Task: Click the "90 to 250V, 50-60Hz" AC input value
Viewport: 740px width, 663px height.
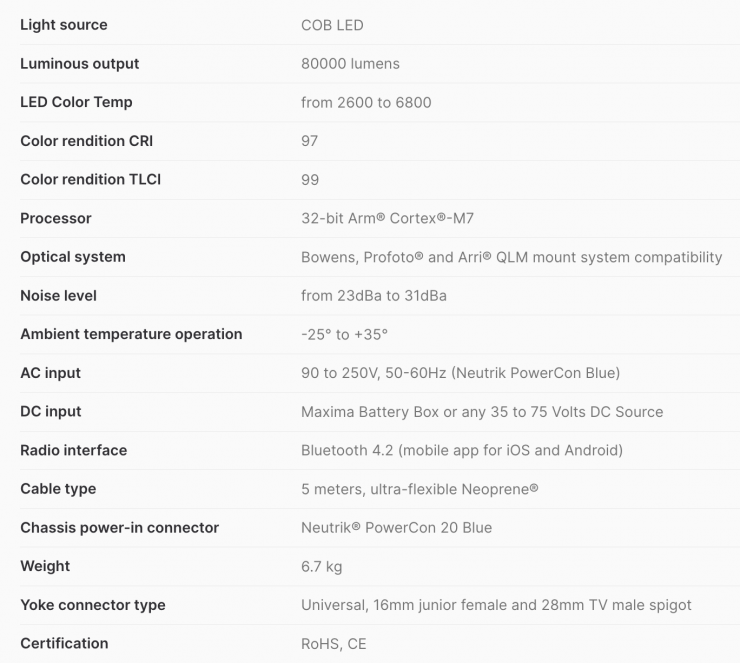Action: tap(460, 373)
